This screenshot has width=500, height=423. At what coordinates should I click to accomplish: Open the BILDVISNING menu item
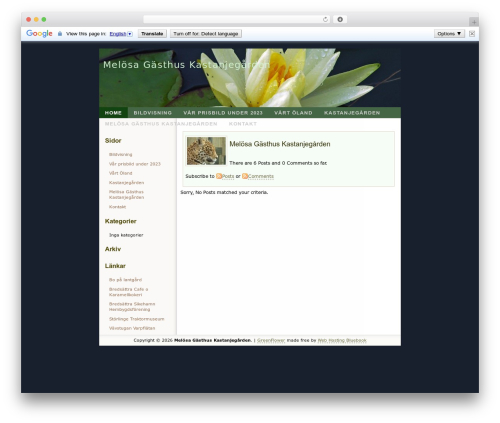pos(153,113)
